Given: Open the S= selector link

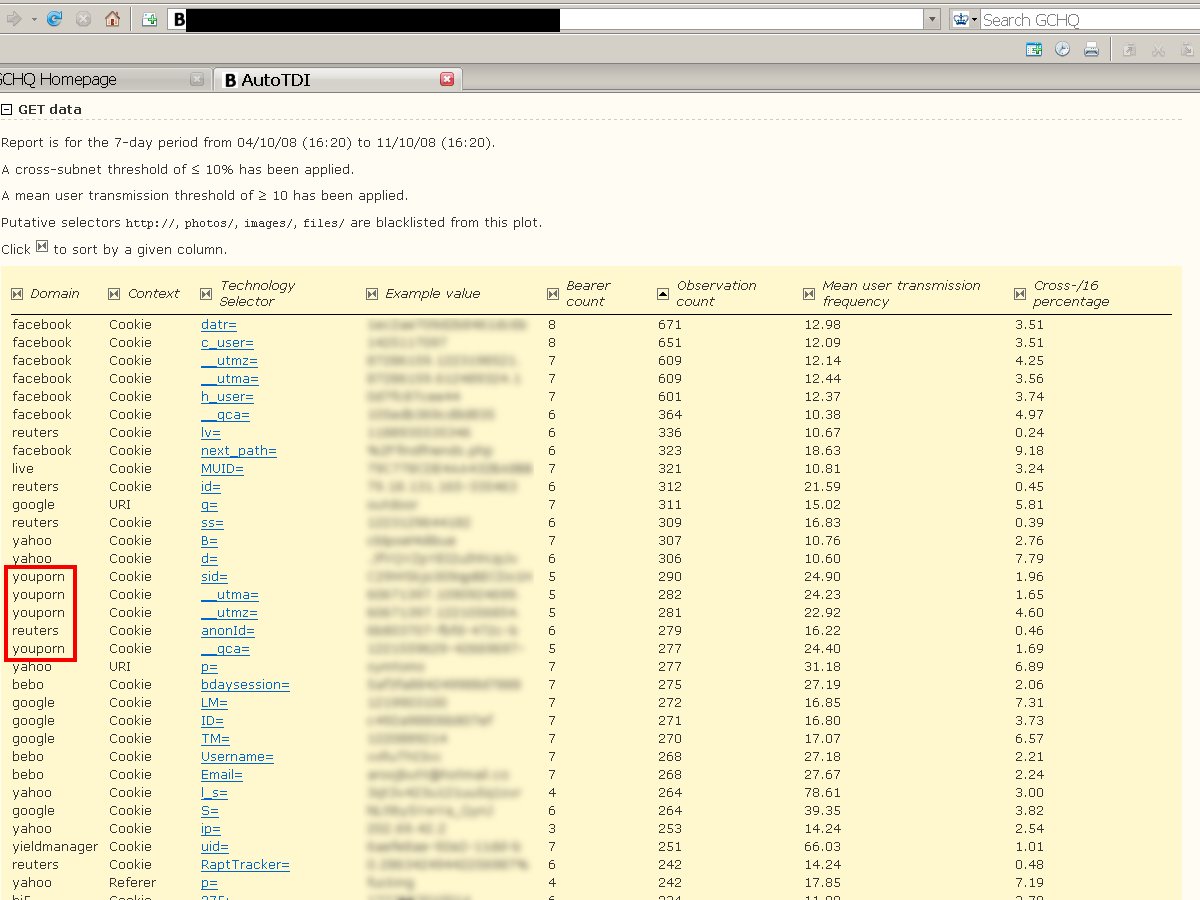Looking at the screenshot, I should [x=210, y=811].
